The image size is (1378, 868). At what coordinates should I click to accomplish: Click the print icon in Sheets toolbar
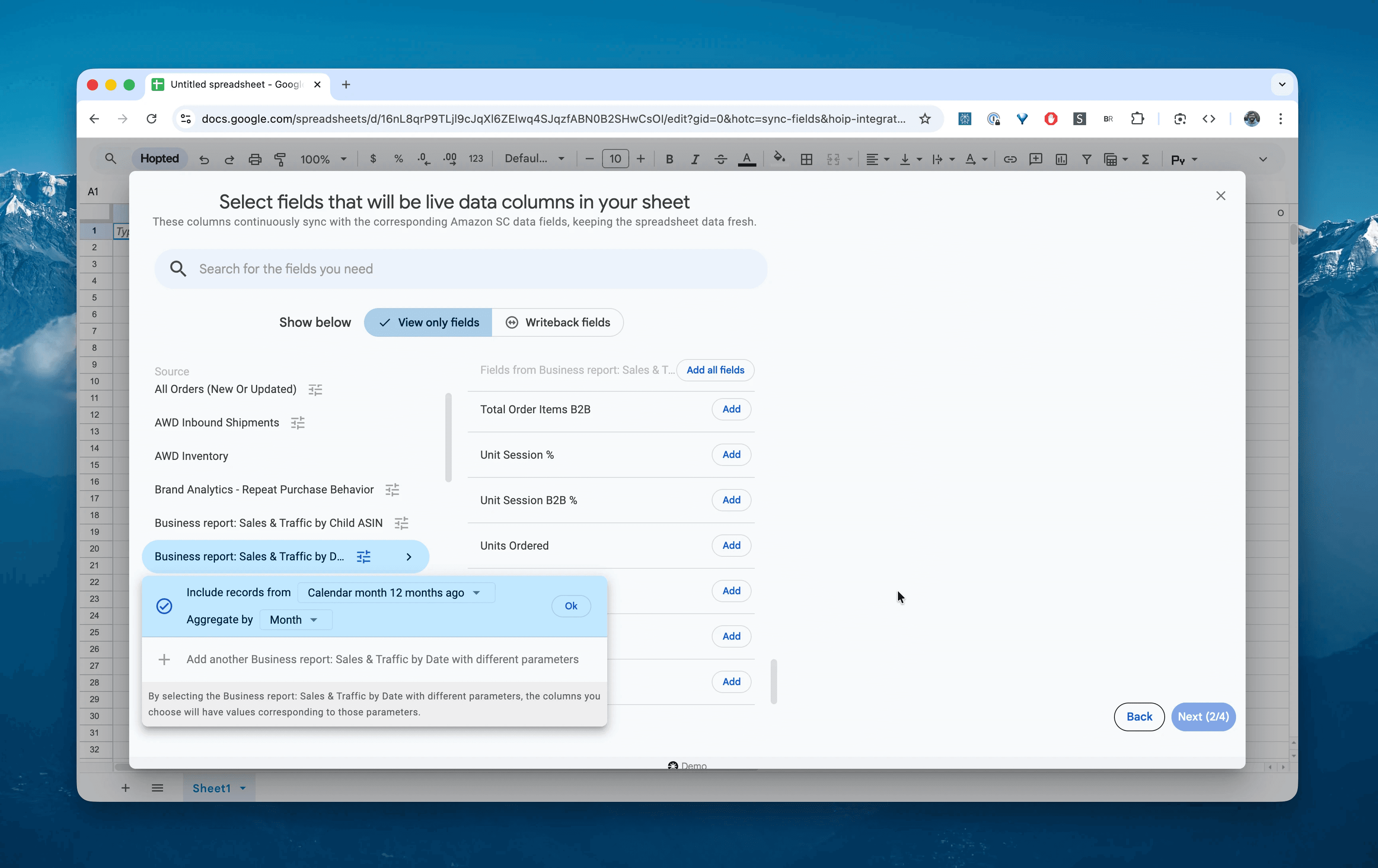pos(255,159)
